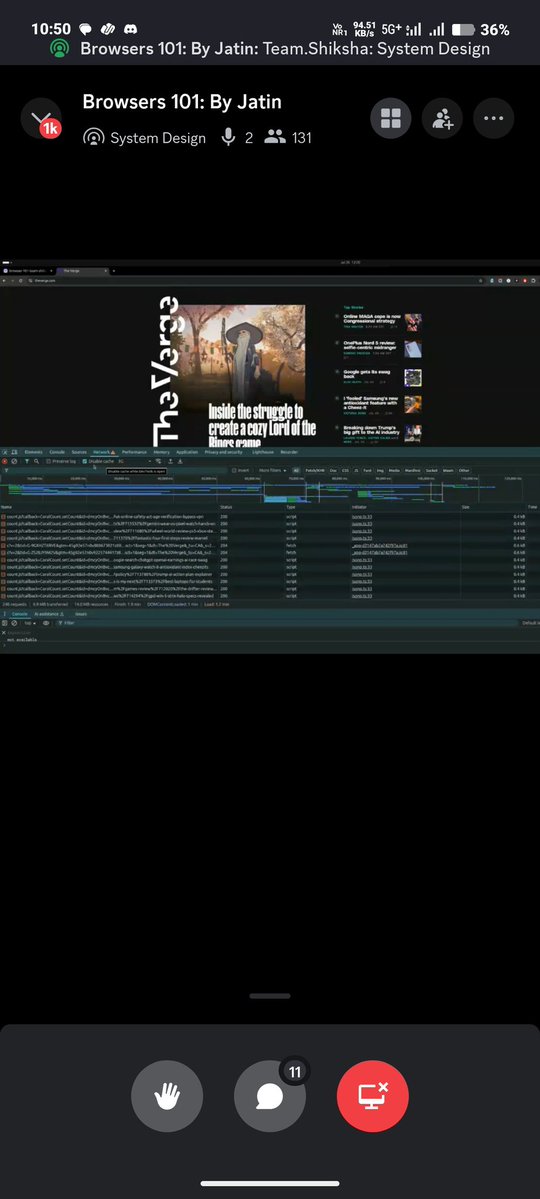The height and width of the screenshot is (1199, 540).
Task: Tap the 131 participants count
Action: tap(288, 138)
